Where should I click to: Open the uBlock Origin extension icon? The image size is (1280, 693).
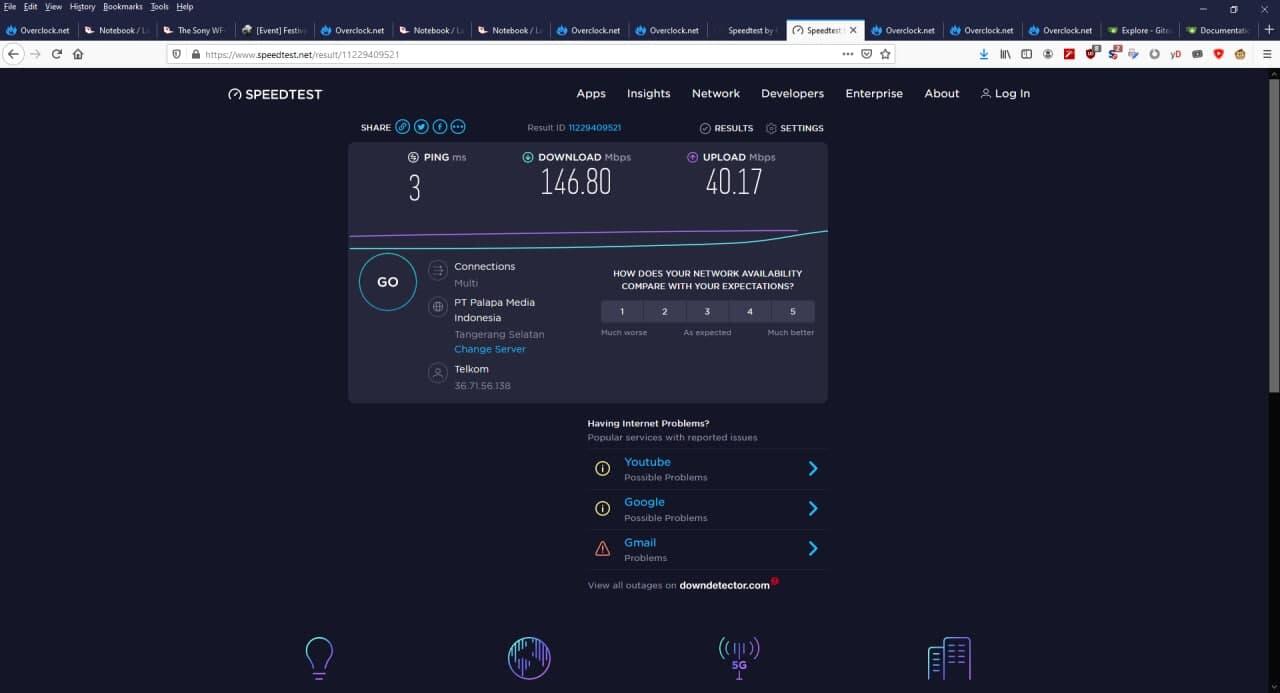(1090, 54)
